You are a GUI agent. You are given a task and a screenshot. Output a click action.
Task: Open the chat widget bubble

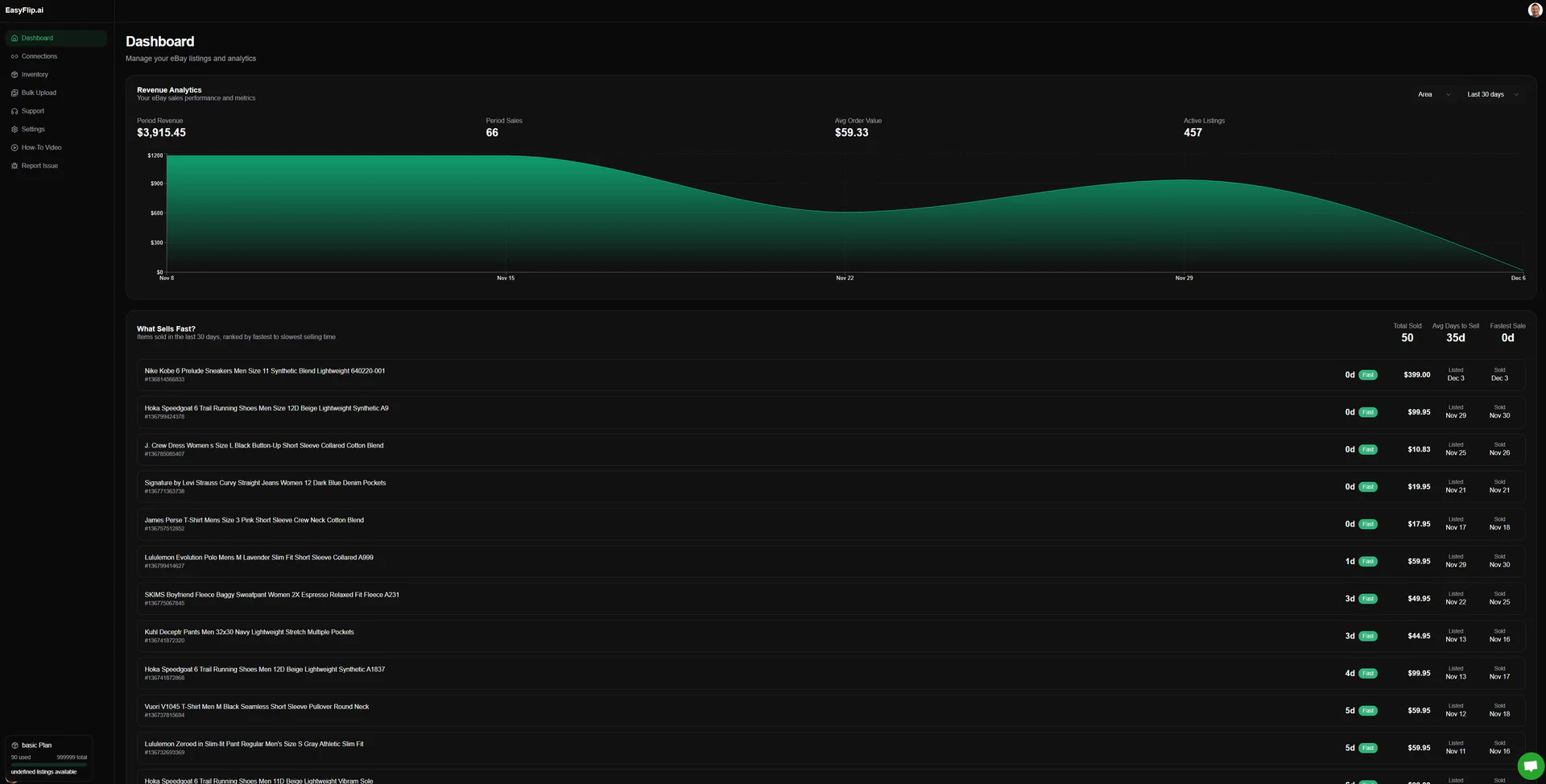point(1530,765)
